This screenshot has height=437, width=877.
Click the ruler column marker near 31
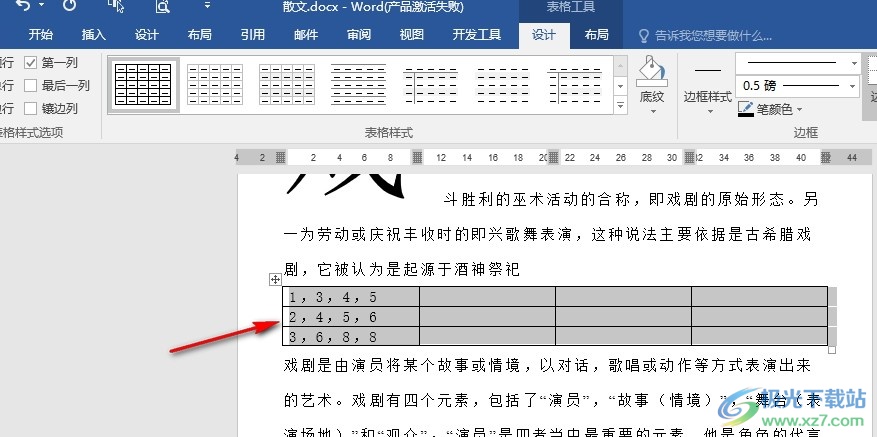[690, 158]
